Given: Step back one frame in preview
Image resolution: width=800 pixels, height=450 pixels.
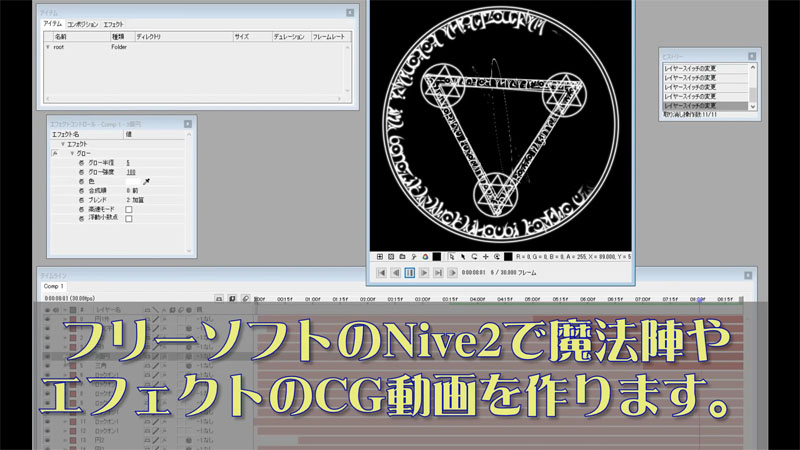Looking at the screenshot, I should tap(395, 273).
